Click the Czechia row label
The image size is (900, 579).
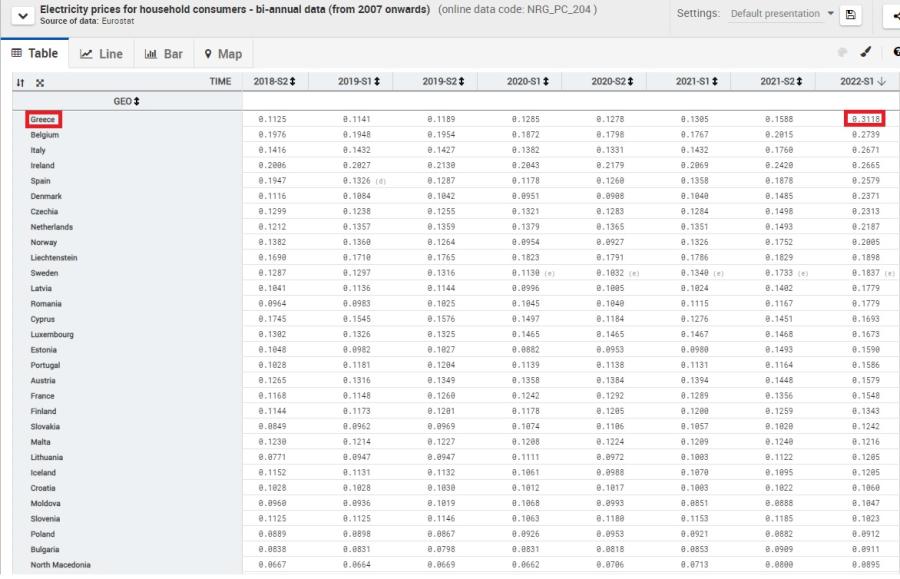point(44,212)
